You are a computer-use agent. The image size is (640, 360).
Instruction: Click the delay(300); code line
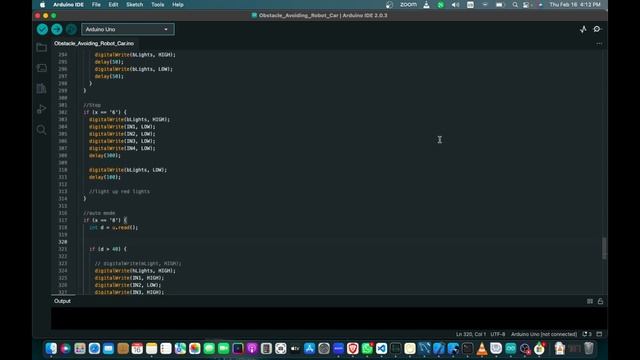click(104, 156)
